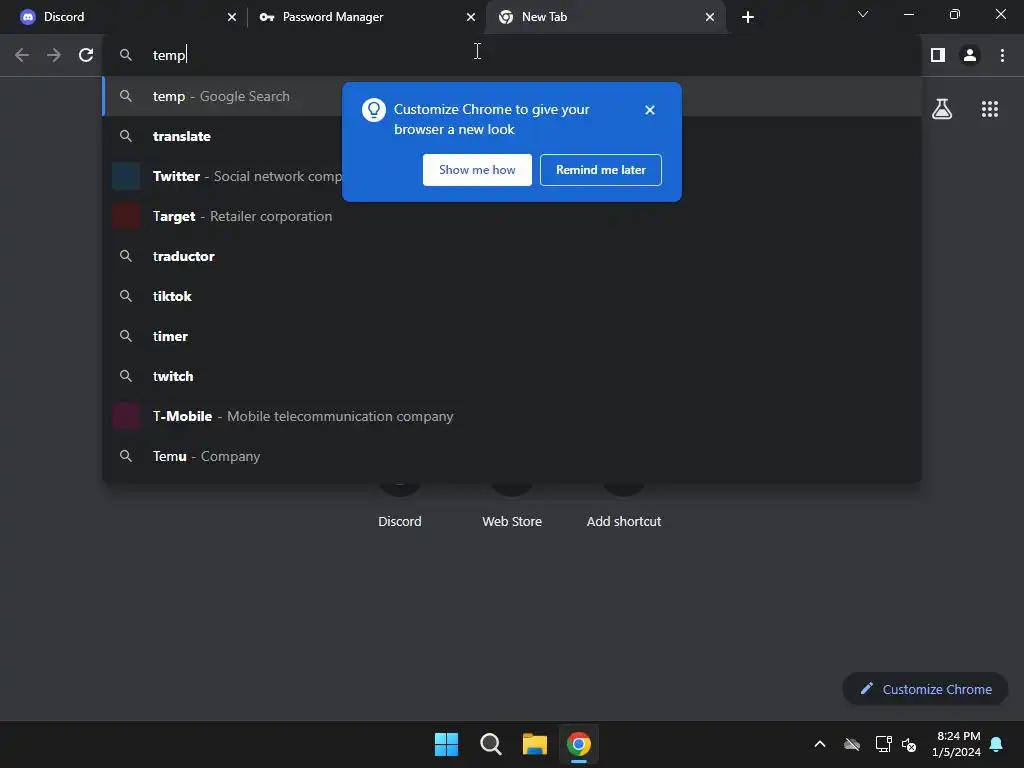The image size is (1024, 768).
Task: Open the clock showing 8:24 PM
Action: click(956, 744)
